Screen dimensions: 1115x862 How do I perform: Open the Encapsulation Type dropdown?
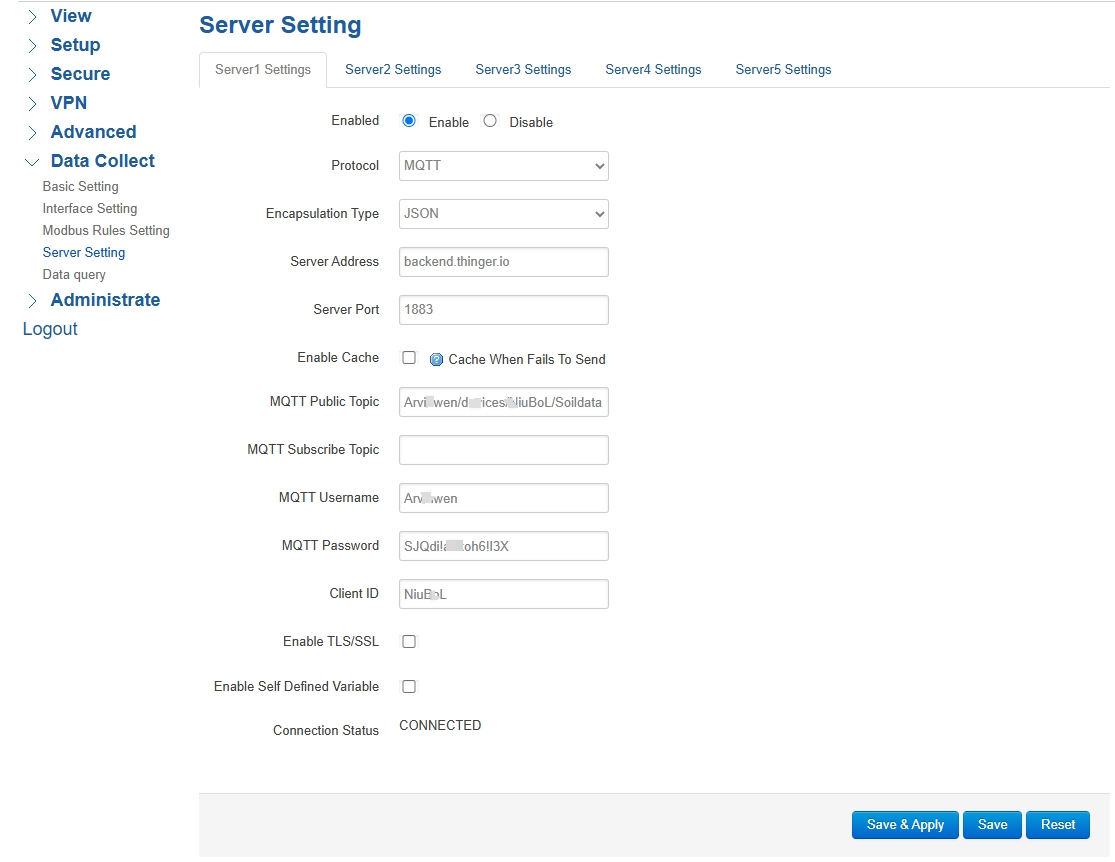[503, 214]
